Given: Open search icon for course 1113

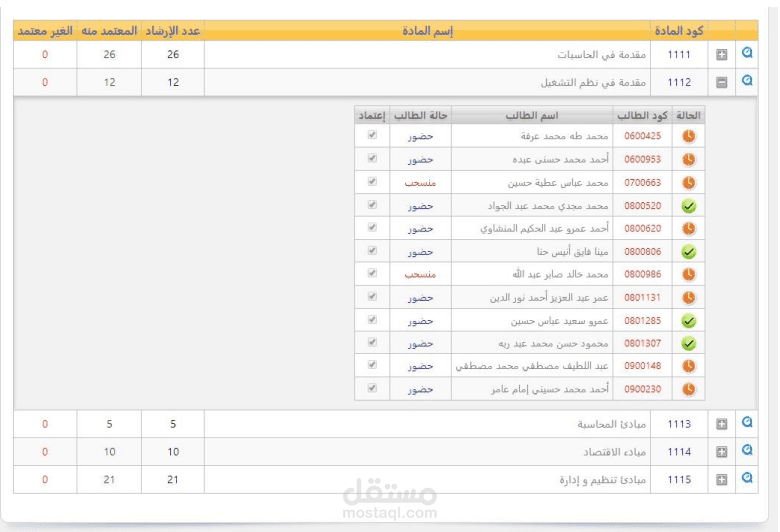Looking at the screenshot, I should click(x=747, y=423).
